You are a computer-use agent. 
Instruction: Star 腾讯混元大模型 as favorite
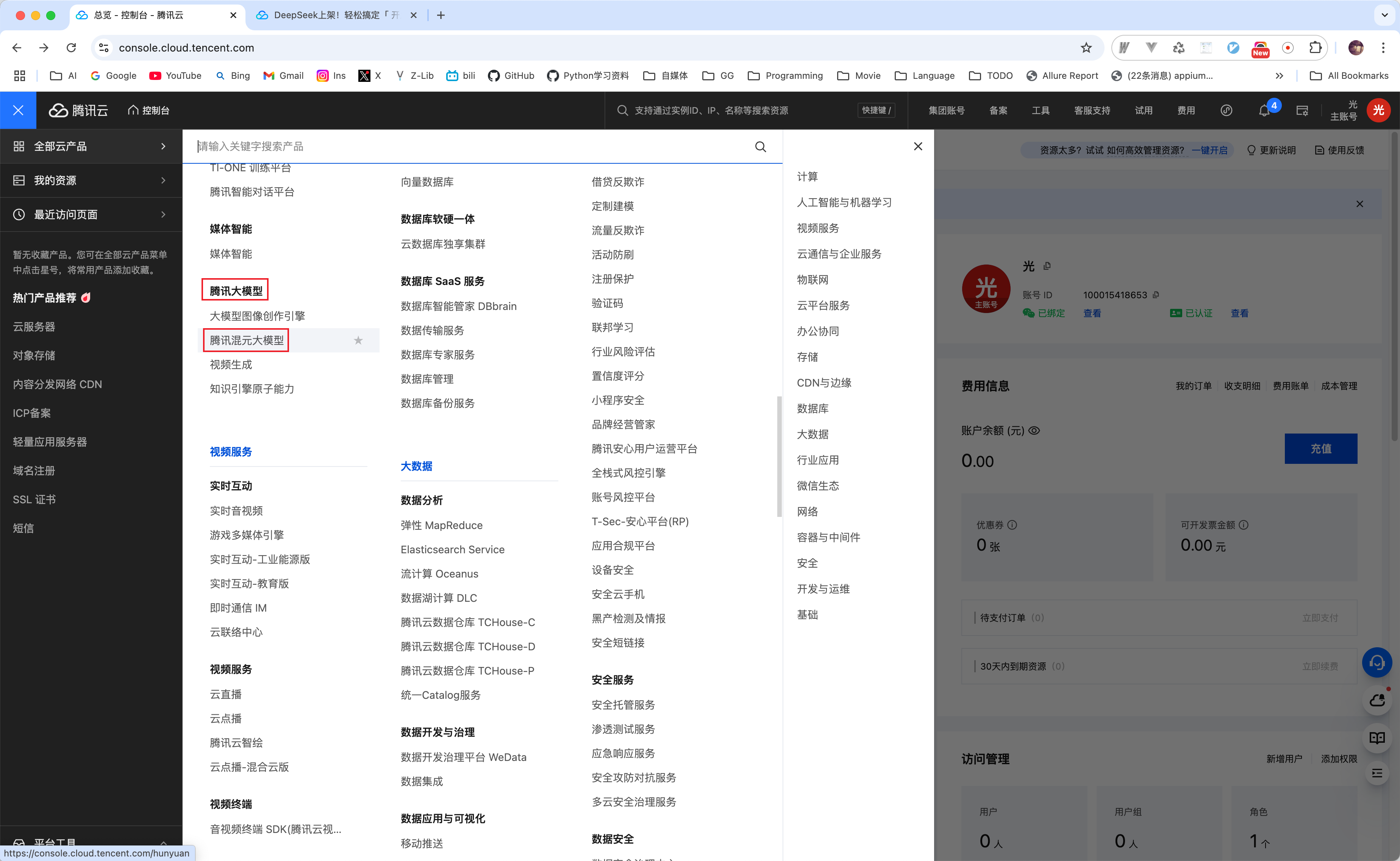pos(358,340)
